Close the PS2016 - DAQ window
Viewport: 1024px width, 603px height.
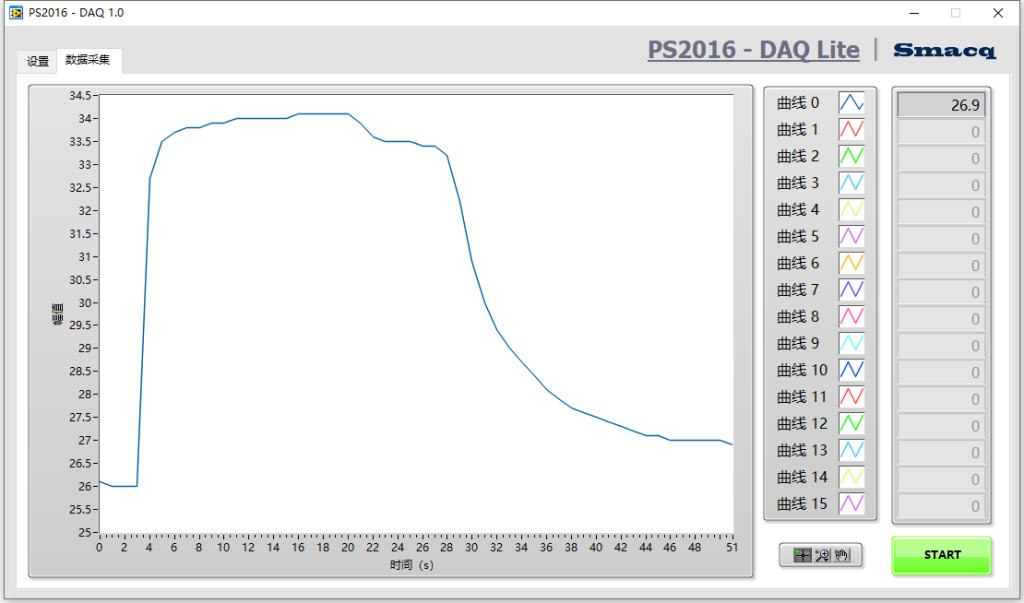point(998,13)
